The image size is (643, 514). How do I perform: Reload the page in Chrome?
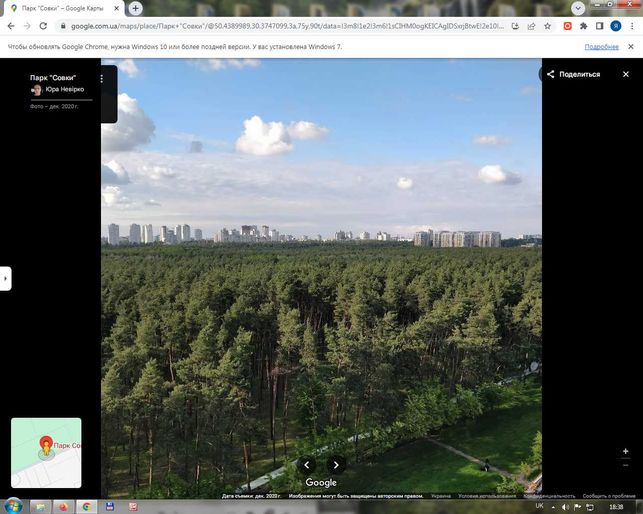[x=43, y=26]
